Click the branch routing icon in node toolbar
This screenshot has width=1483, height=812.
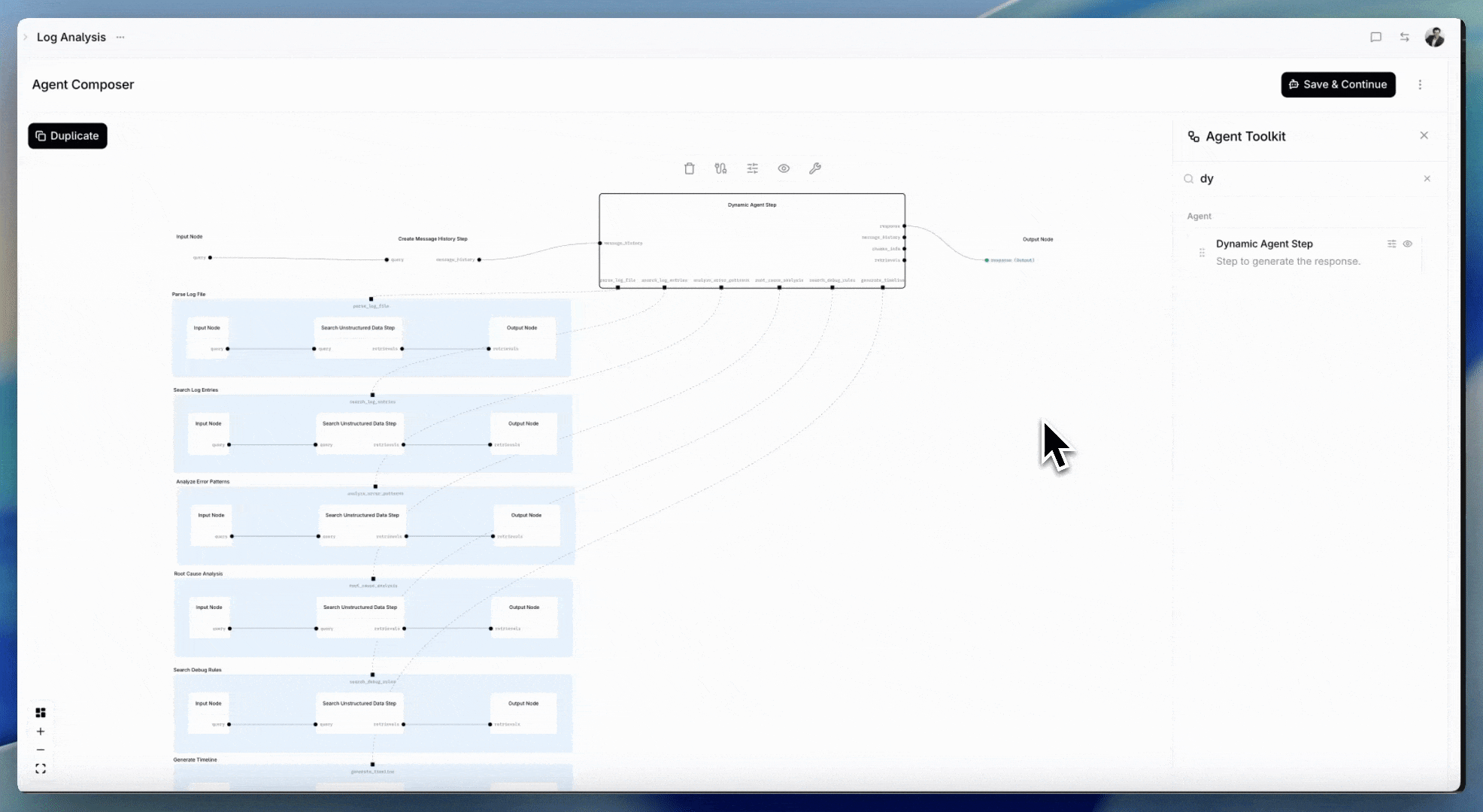(720, 168)
